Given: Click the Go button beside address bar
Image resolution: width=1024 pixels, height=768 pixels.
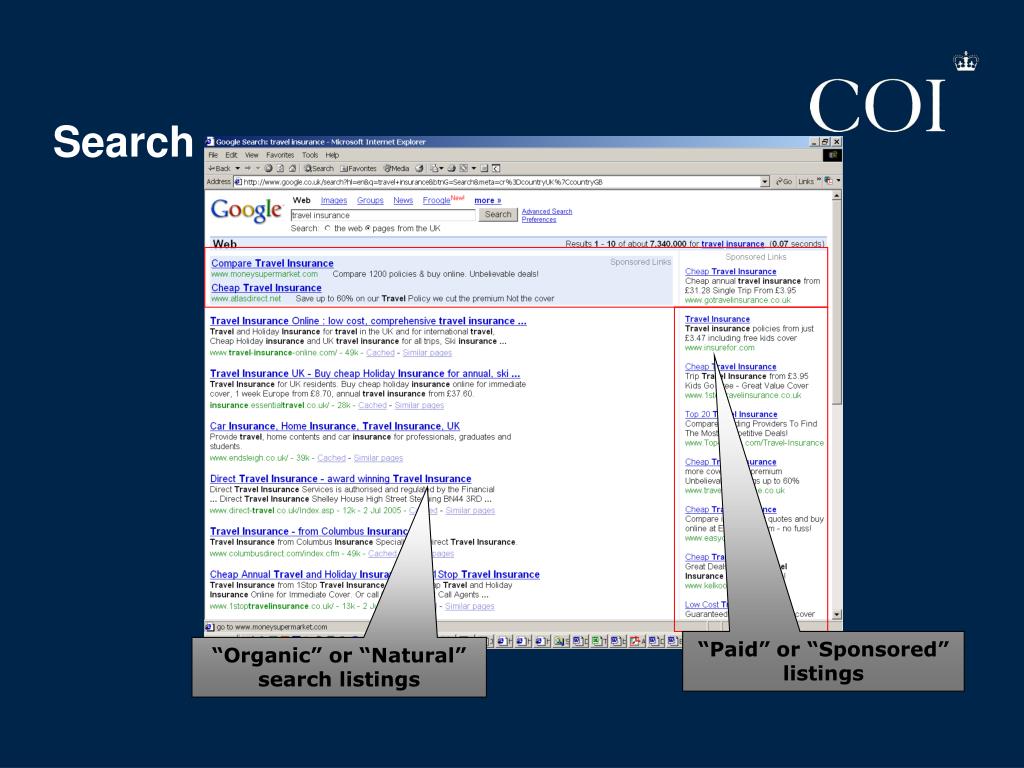Looking at the screenshot, I should pos(784,182).
